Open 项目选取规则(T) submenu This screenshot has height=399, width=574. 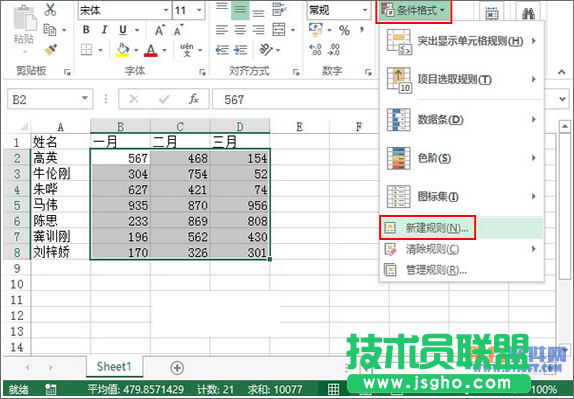[462, 79]
